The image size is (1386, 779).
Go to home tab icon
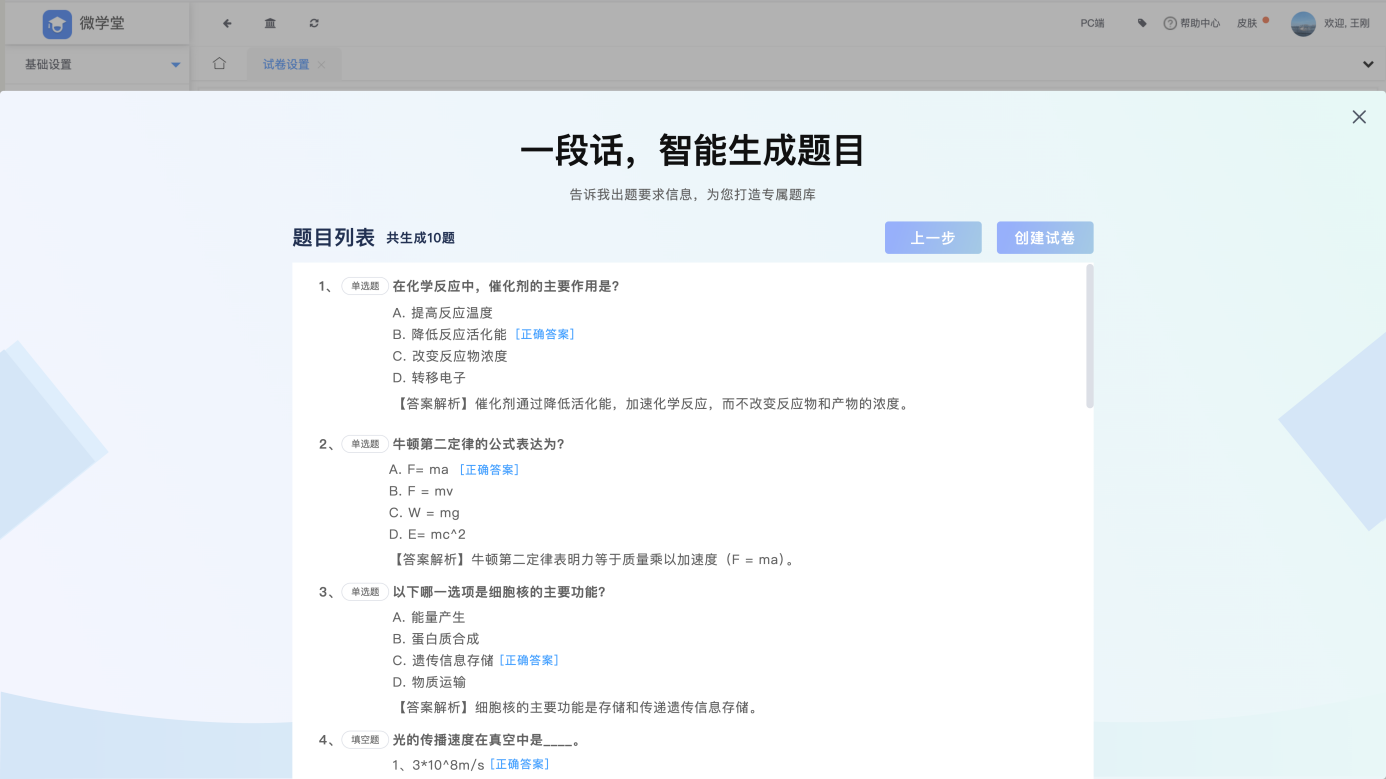pyautogui.click(x=219, y=64)
